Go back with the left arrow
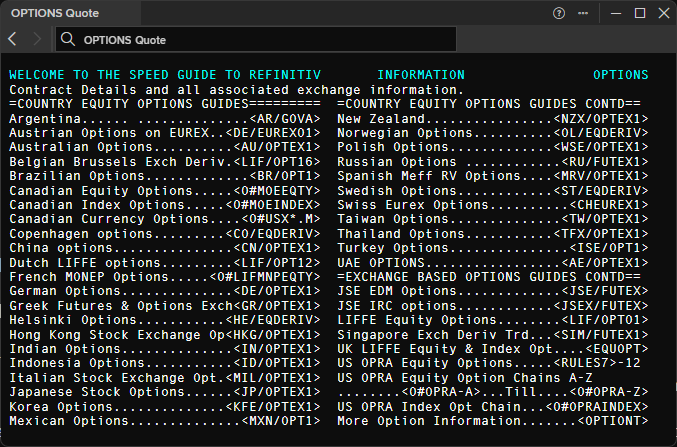This screenshot has width=677, height=447. [12, 39]
